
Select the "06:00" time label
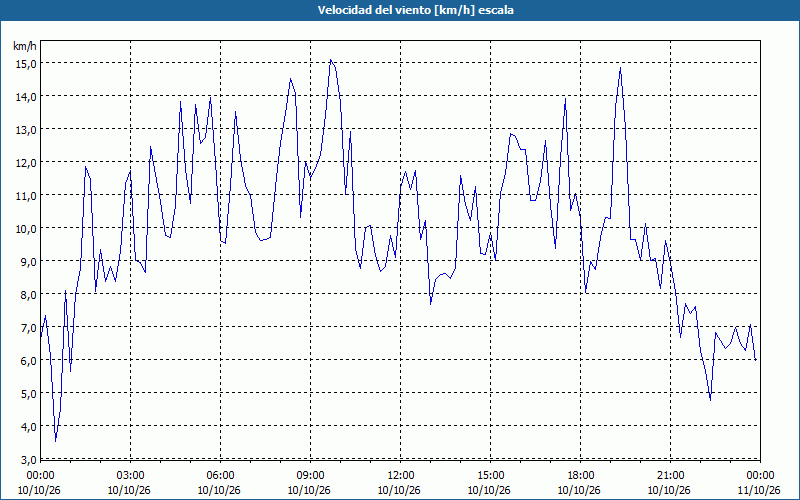[220, 476]
